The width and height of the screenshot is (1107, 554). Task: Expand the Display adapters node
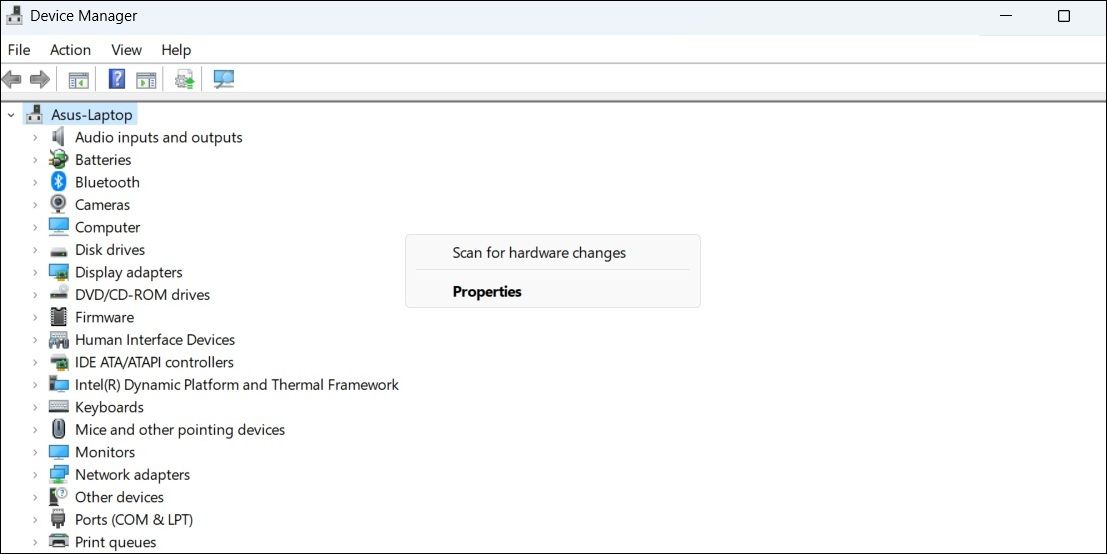[x=35, y=272]
